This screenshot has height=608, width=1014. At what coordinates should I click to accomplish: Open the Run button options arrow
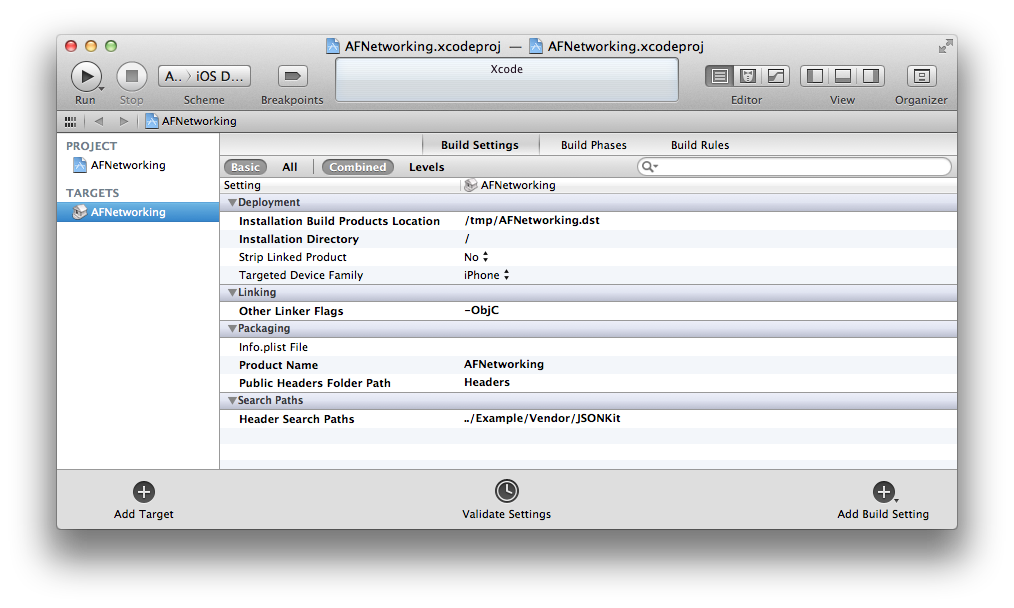[x=102, y=89]
